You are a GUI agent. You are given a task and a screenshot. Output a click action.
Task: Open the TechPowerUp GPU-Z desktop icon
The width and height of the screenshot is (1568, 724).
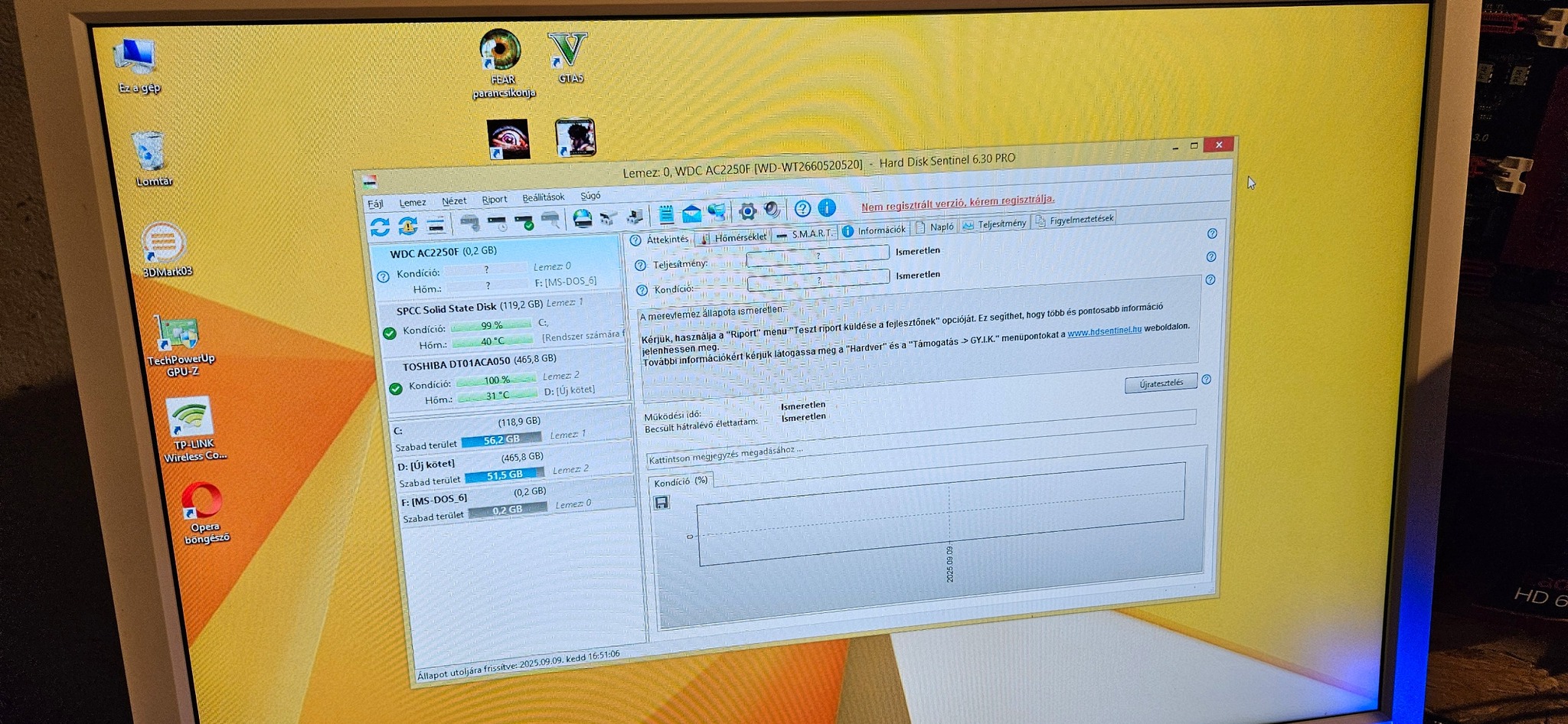tap(181, 346)
